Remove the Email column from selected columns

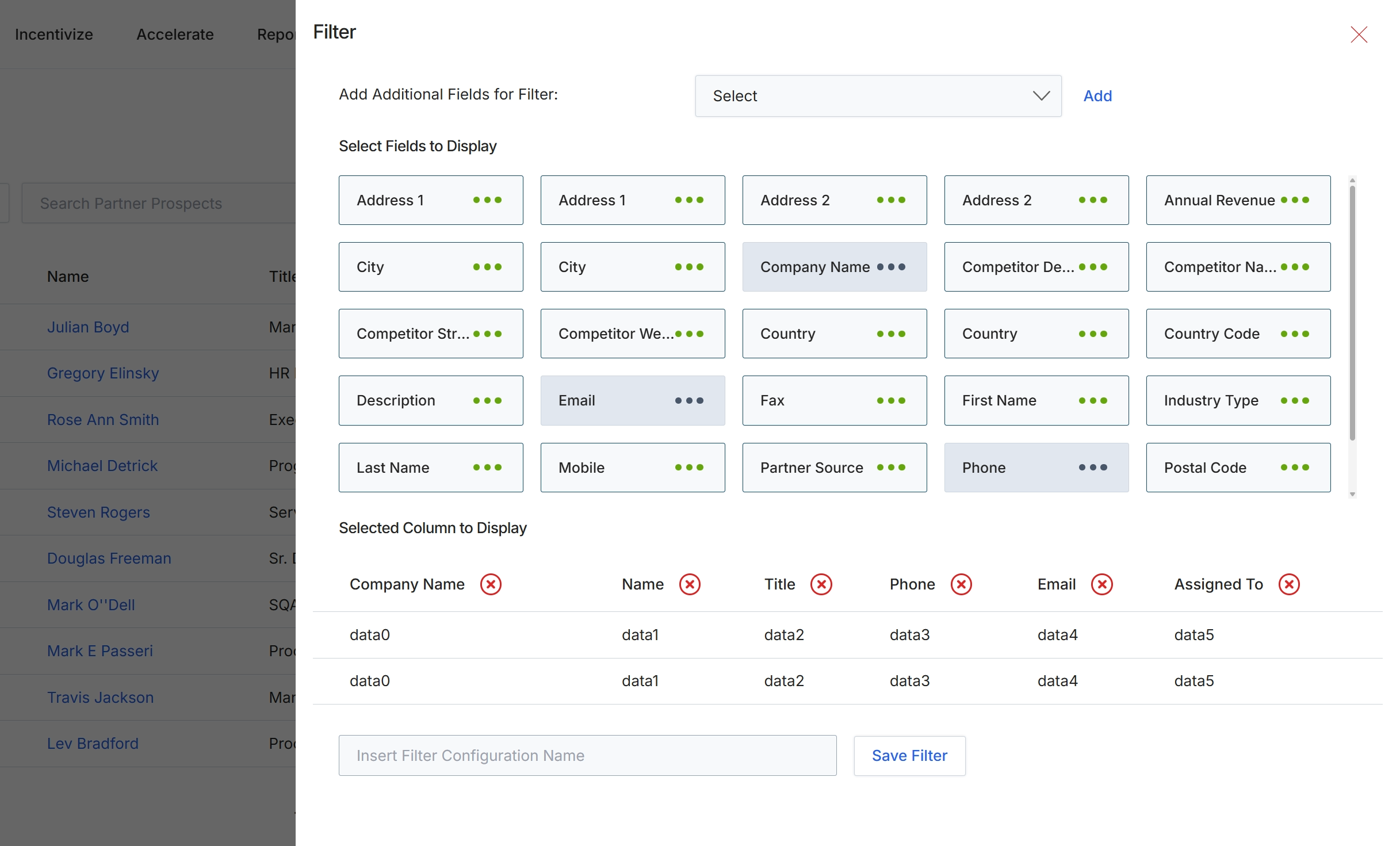tap(1102, 584)
